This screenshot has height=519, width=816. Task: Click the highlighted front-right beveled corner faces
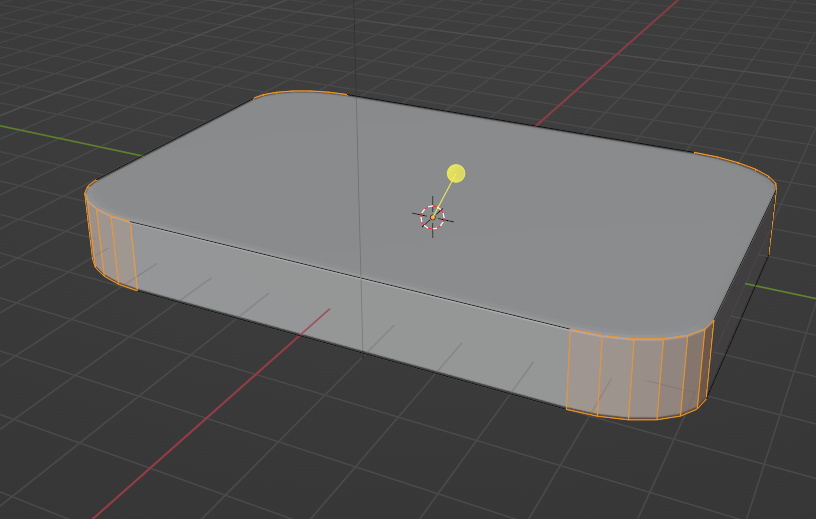[638, 375]
